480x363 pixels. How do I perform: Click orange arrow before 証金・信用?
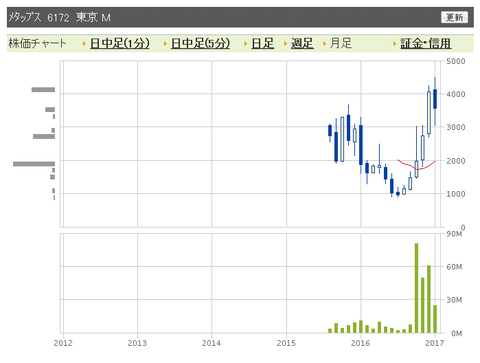(394, 44)
